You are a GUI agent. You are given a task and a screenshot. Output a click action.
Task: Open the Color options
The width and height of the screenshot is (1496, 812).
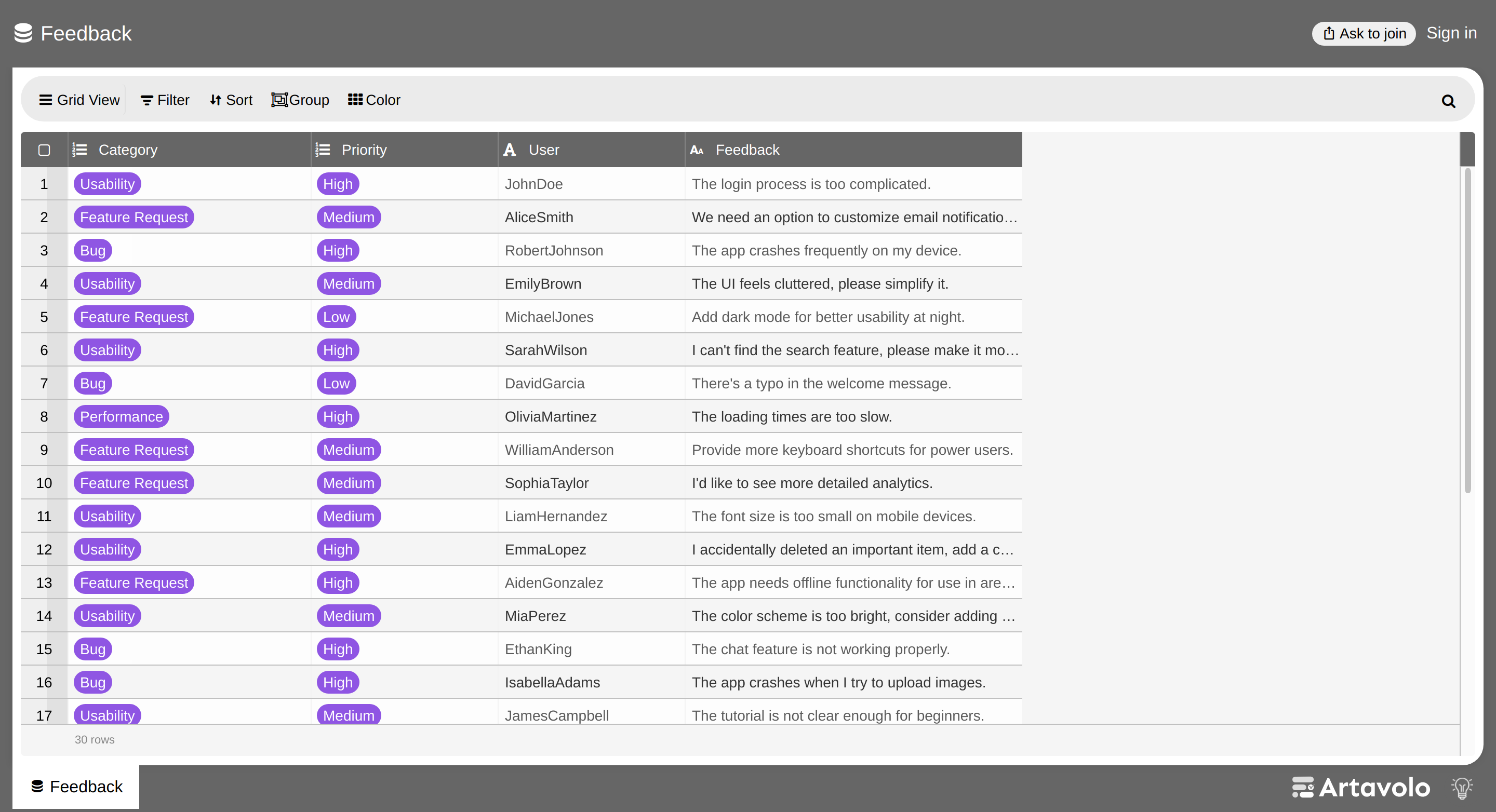point(374,100)
